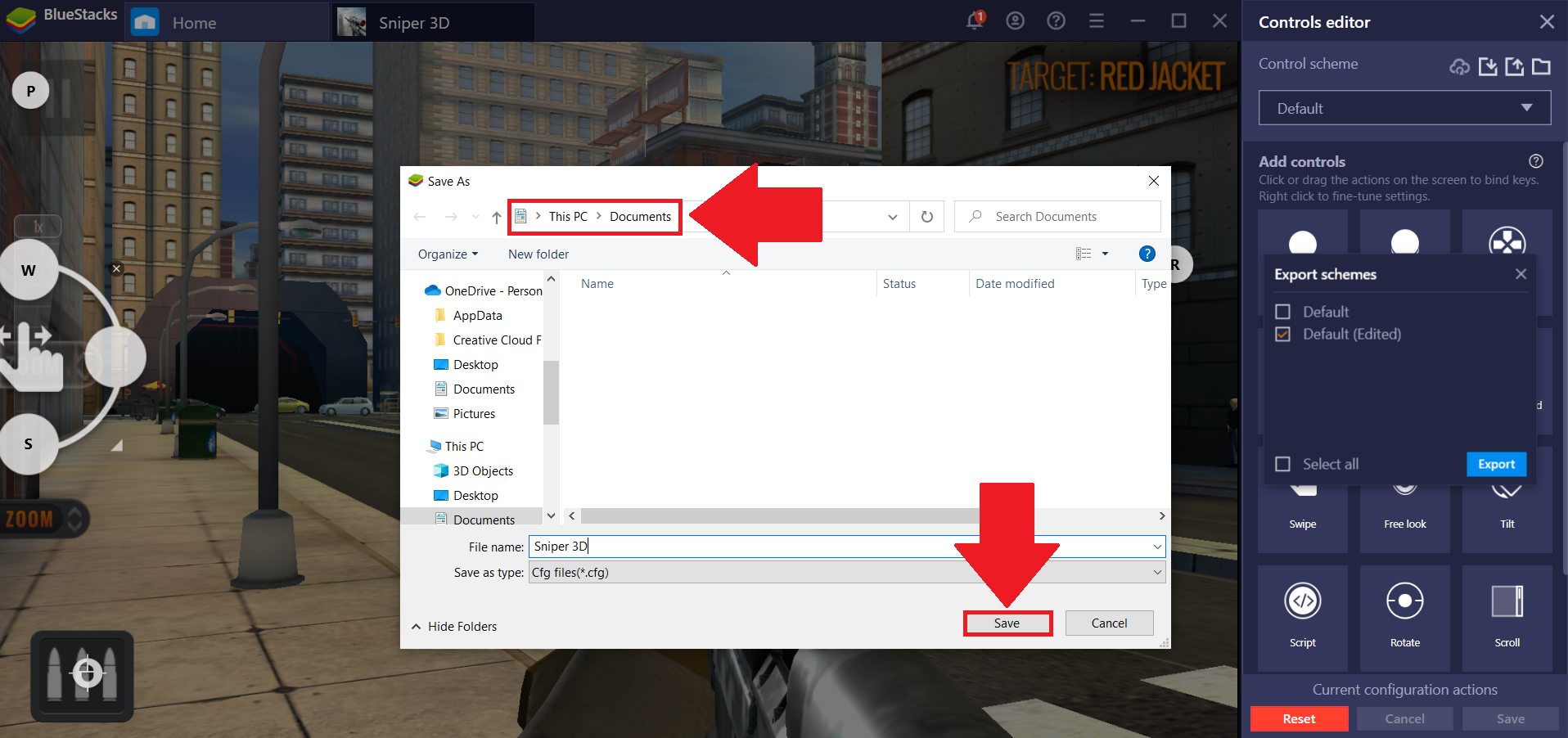Viewport: 1568px width, 738px height.
Task: Click the Export button in Export schemes
Action: tap(1495, 464)
